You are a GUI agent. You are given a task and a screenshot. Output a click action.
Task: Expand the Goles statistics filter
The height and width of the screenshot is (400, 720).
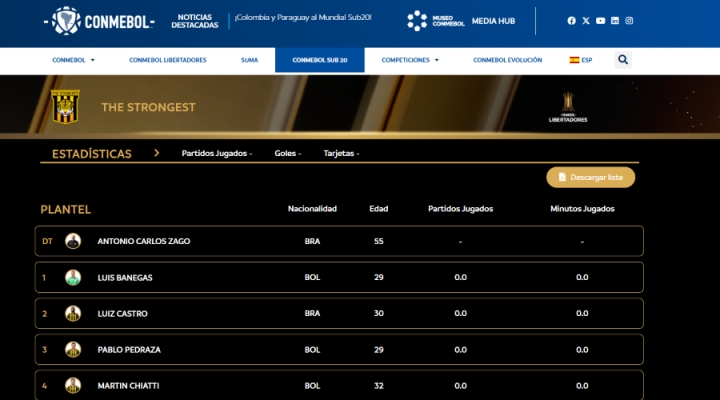point(287,153)
